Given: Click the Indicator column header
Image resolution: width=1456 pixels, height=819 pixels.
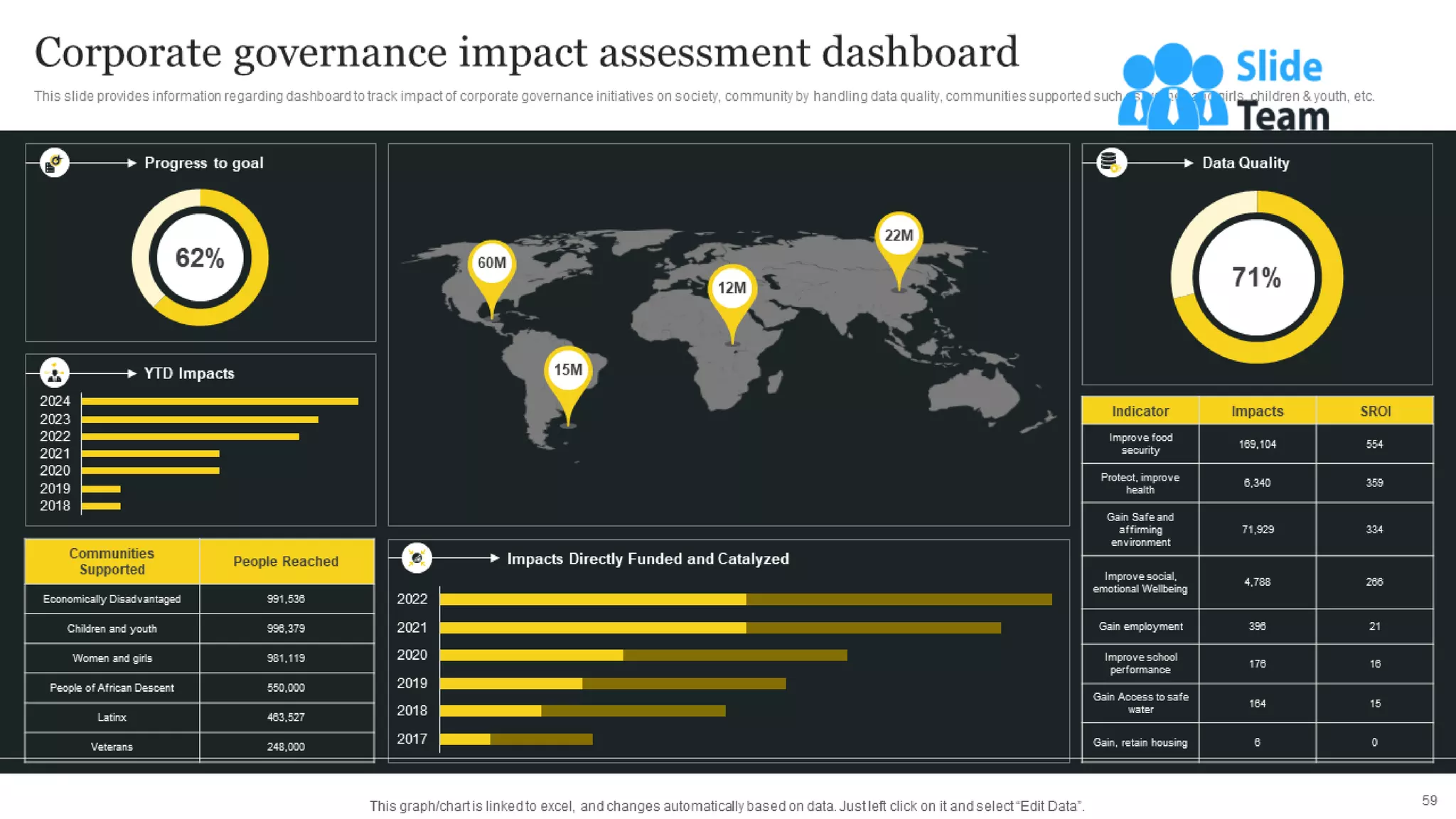Looking at the screenshot, I should pos(1140,411).
